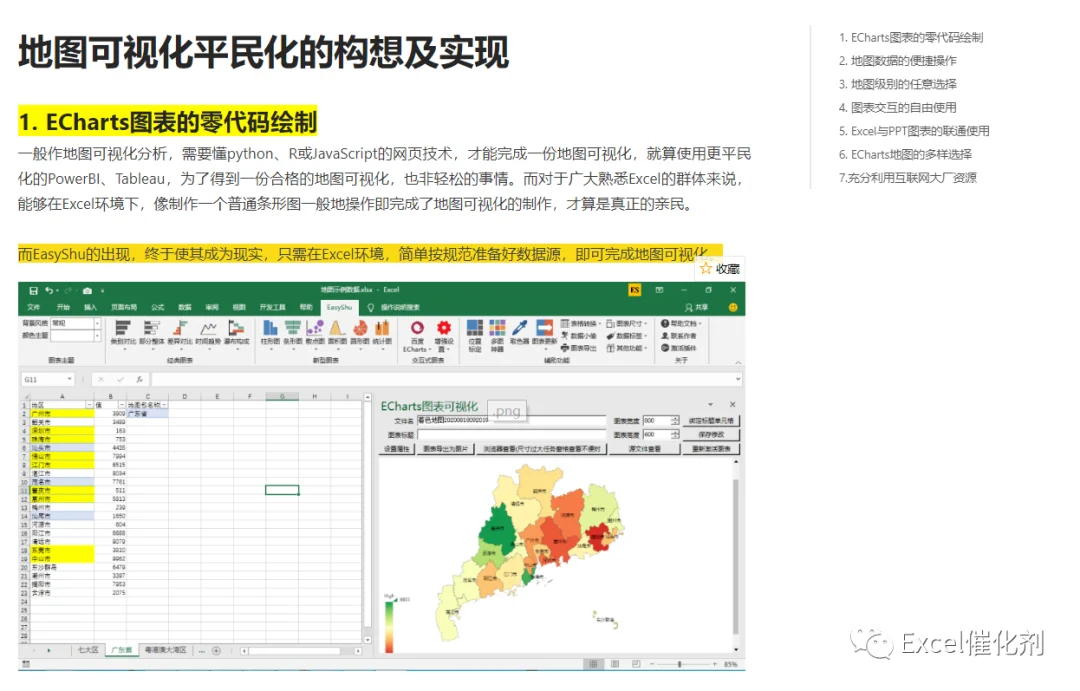The image size is (1080, 691).
Task: Expand the ECharts task pane options arrow
Action: click(710, 404)
